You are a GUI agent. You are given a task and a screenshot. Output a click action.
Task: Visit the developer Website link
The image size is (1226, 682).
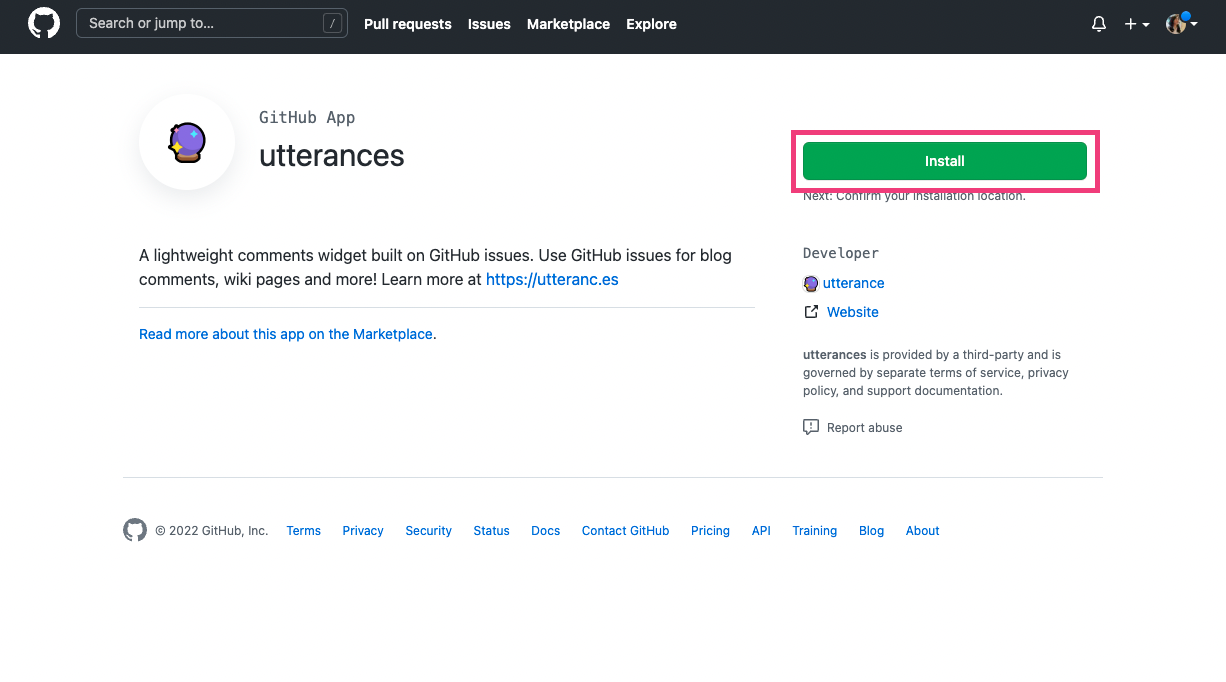(853, 312)
